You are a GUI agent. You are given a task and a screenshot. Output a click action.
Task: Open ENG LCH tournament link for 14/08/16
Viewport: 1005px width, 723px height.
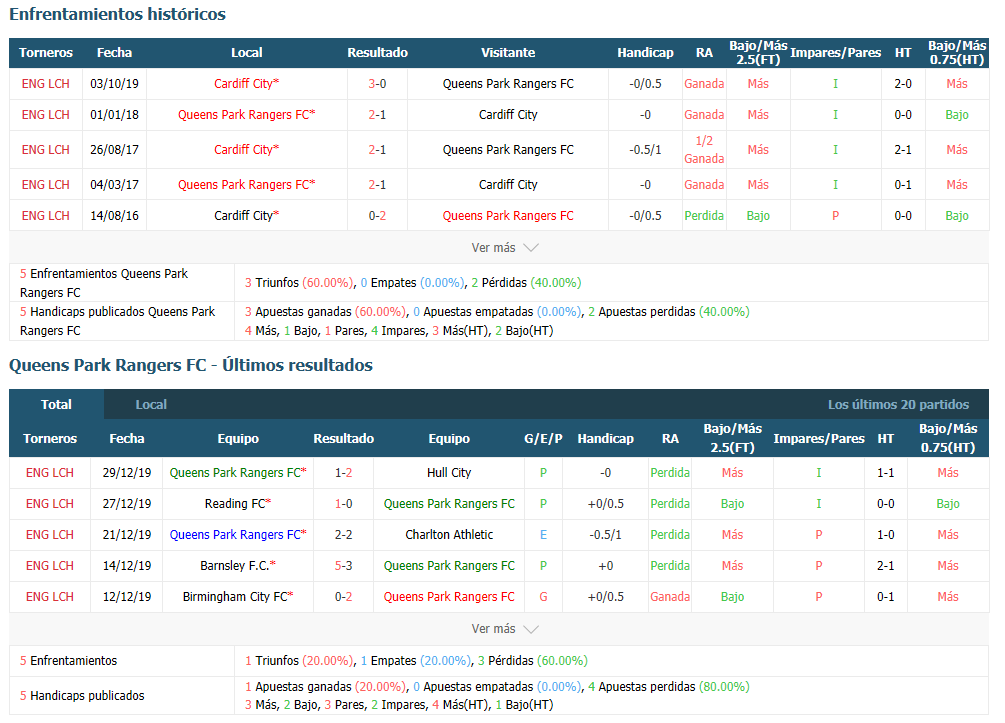(46, 215)
